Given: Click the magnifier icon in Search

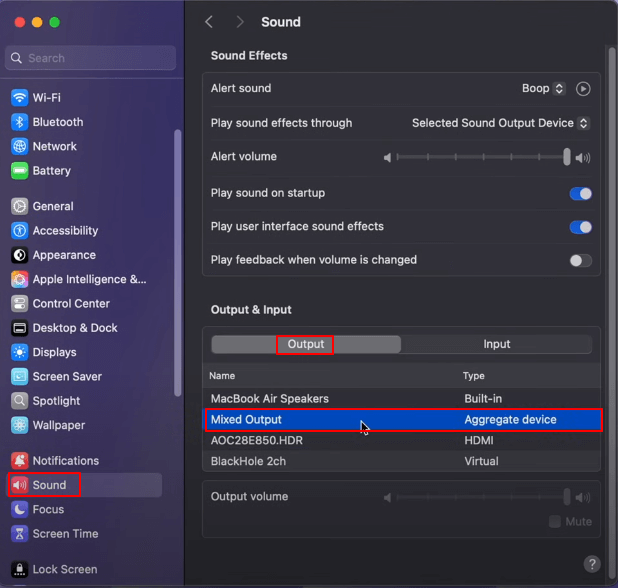Looking at the screenshot, I should pyautogui.click(x=16, y=58).
